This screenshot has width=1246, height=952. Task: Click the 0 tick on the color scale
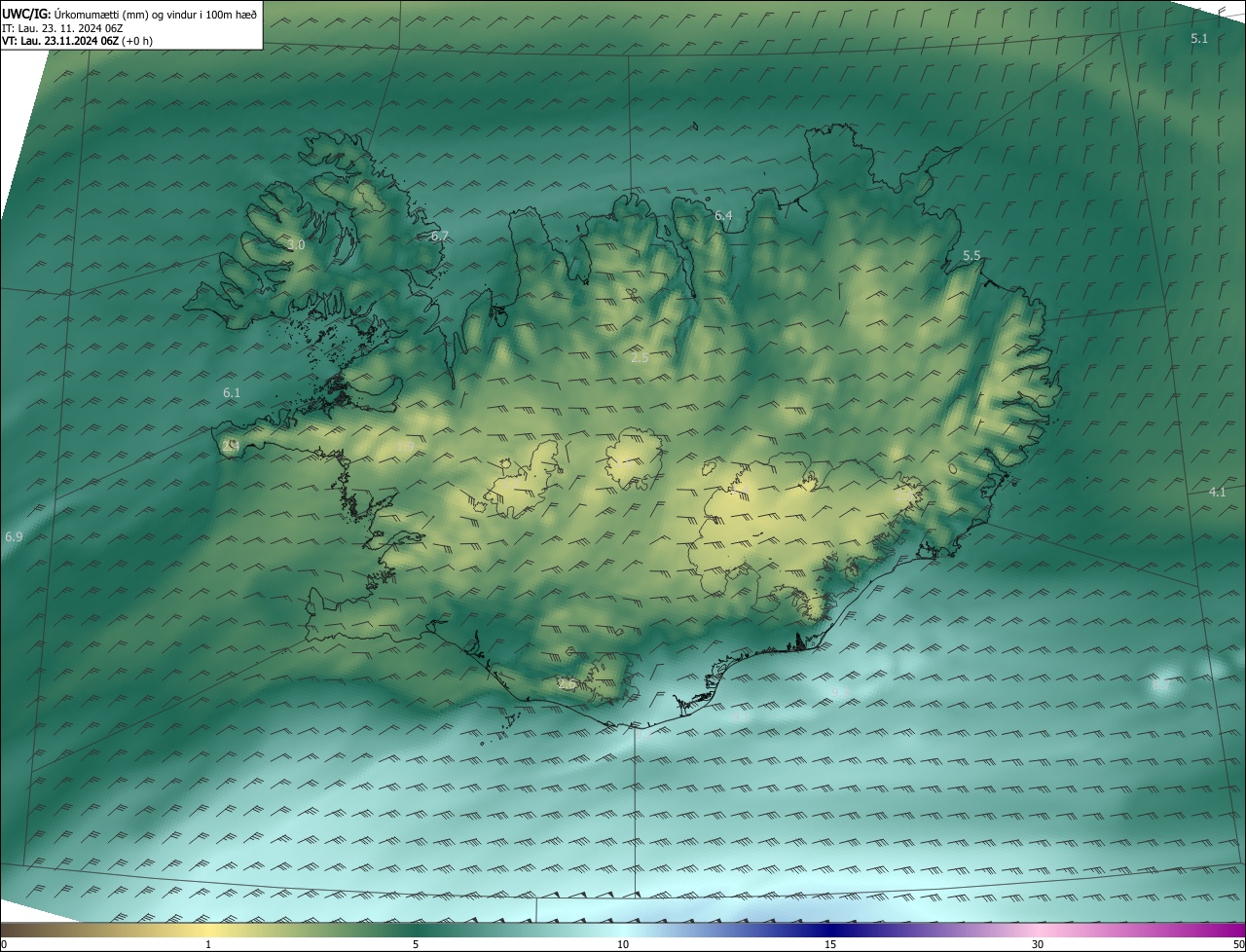click(x=4, y=944)
